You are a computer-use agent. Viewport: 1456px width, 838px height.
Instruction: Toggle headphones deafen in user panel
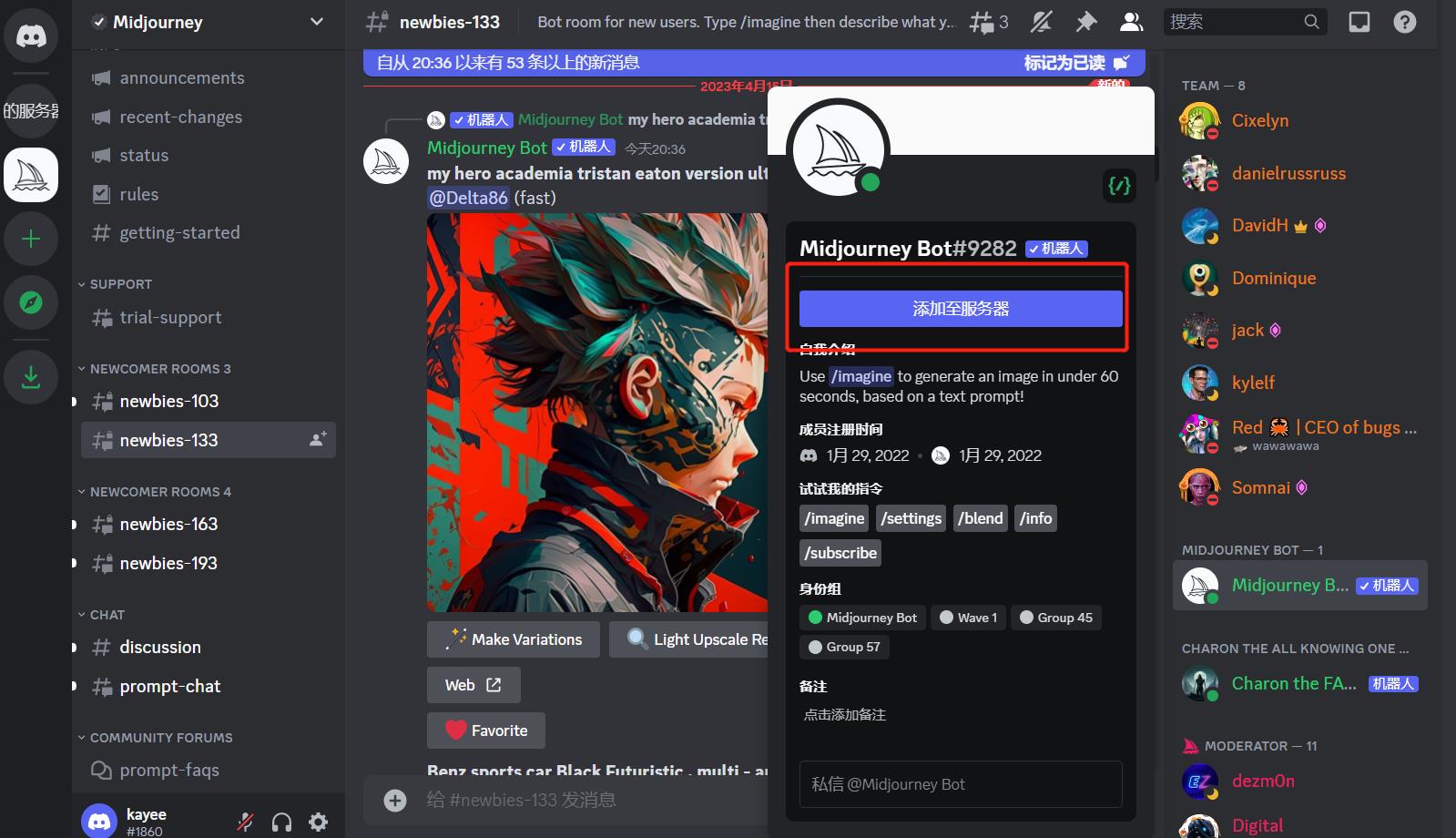click(282, 823)
